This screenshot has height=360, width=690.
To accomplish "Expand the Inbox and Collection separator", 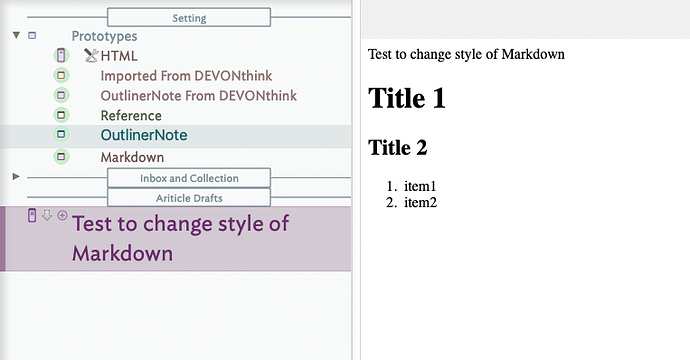I will pos(16,176).
